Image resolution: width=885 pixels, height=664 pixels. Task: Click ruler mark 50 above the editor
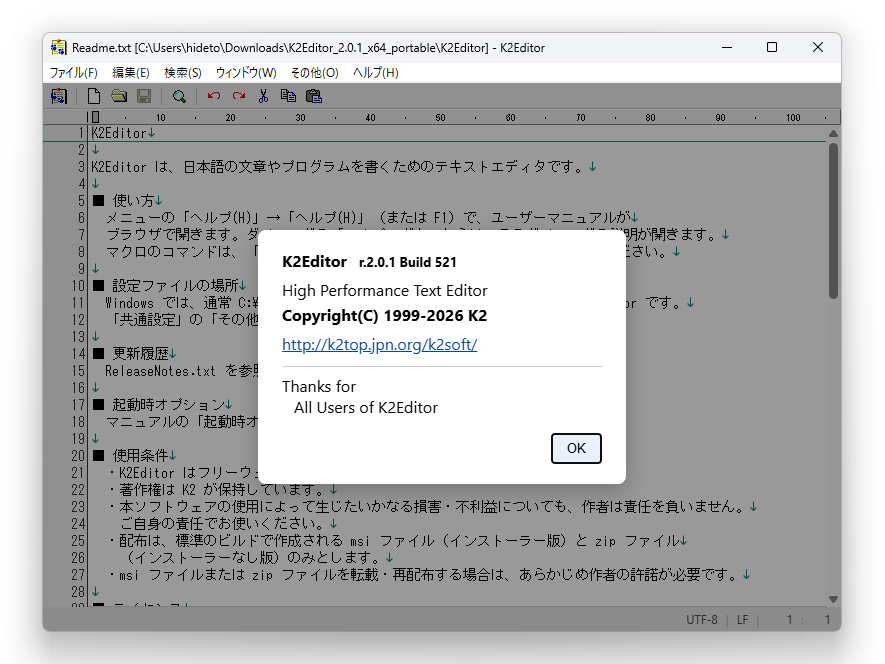click(x=440, y=117)
